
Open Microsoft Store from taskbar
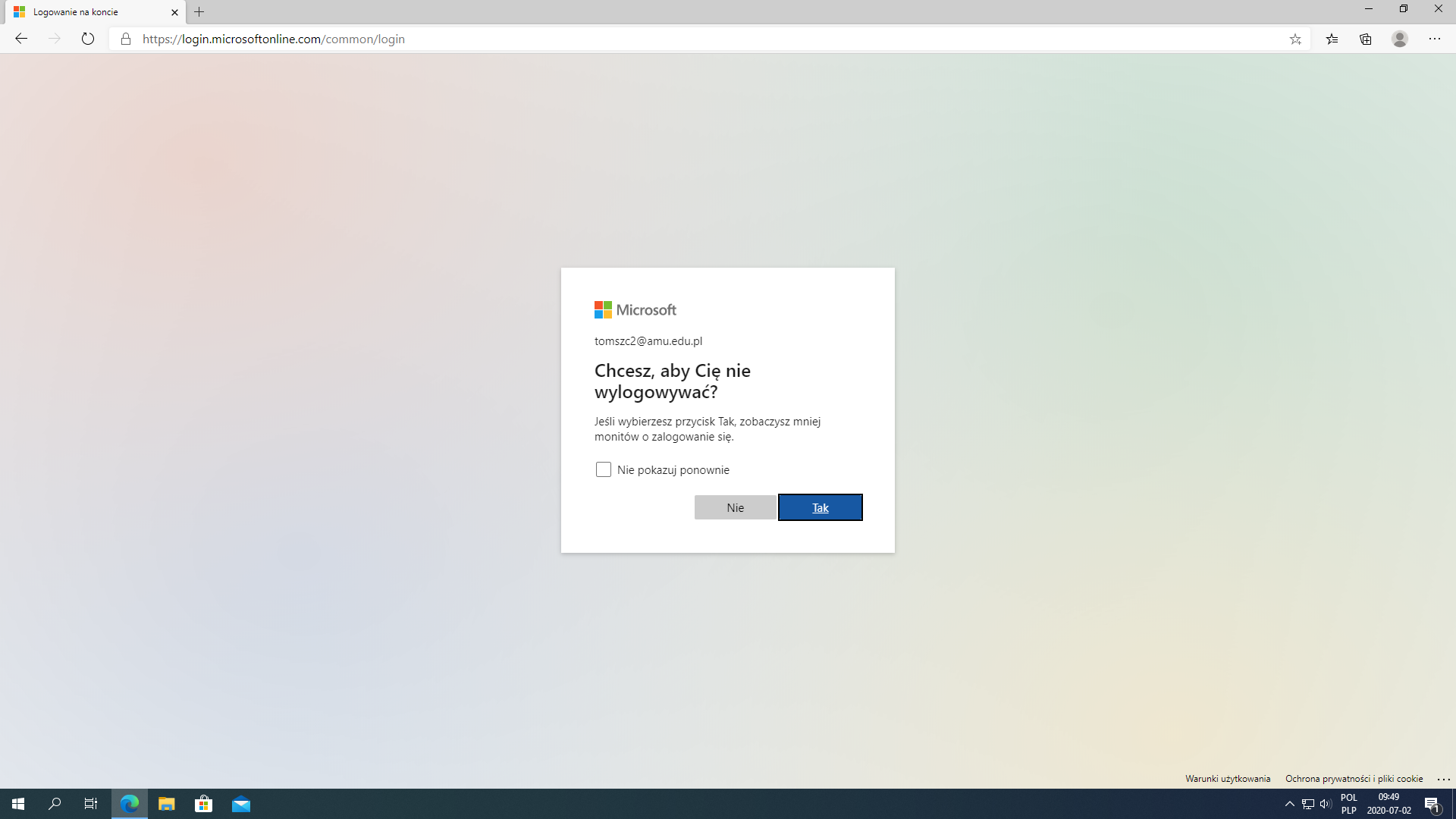[203, 804]
